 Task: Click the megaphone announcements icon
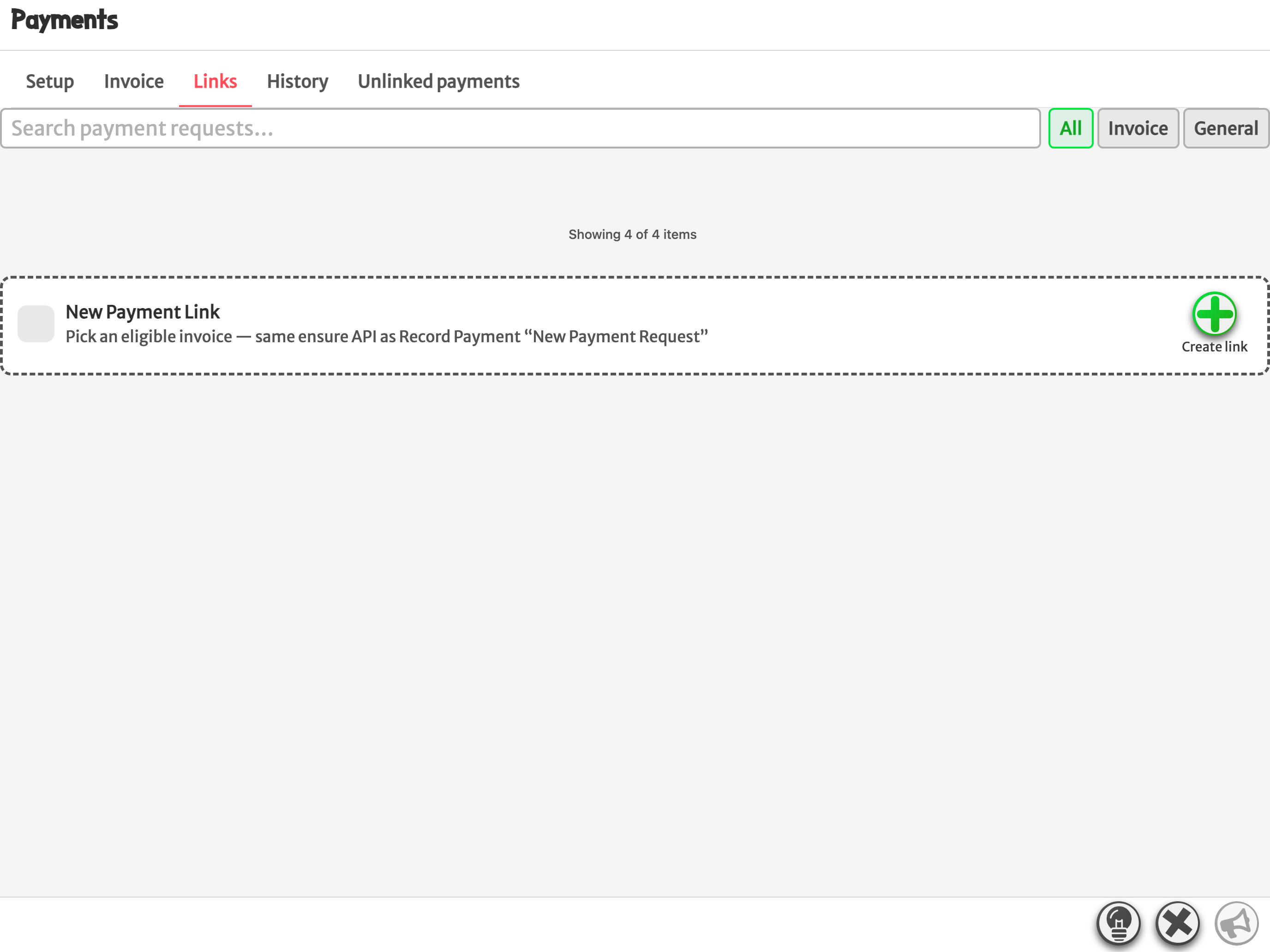click(x=1236, y=923)
